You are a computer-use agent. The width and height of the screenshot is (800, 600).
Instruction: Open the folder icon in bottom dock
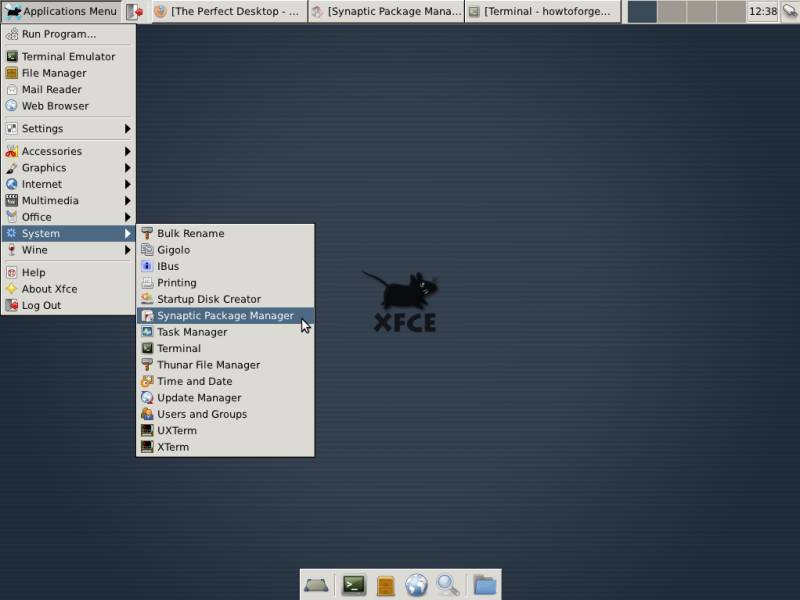tap(485, 585)
